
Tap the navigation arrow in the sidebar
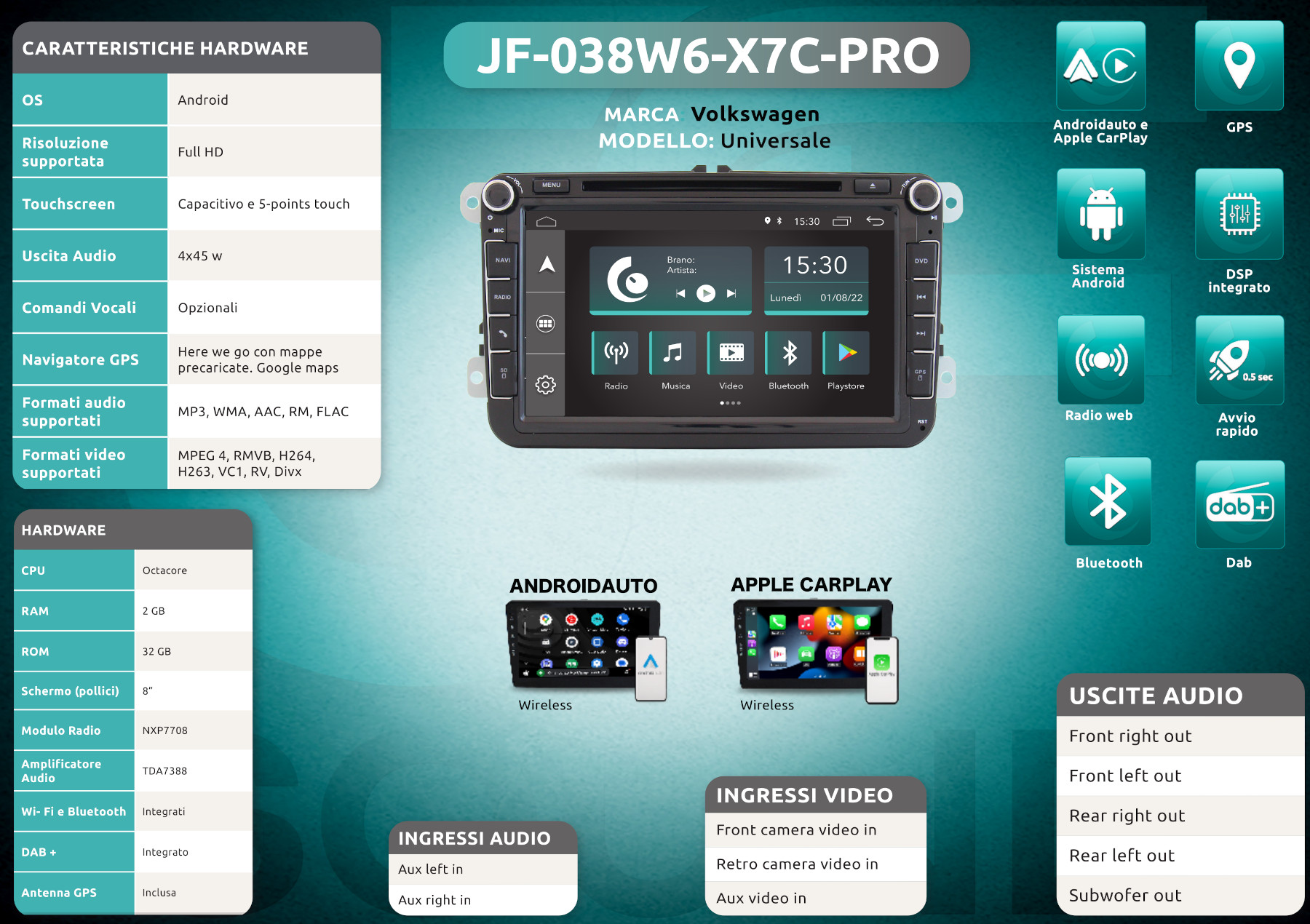coord(547,265)
